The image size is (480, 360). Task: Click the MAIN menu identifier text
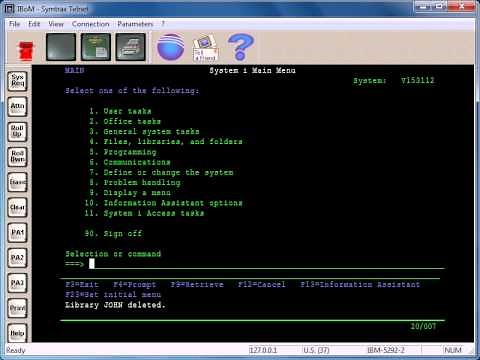(x=74, y=70)
